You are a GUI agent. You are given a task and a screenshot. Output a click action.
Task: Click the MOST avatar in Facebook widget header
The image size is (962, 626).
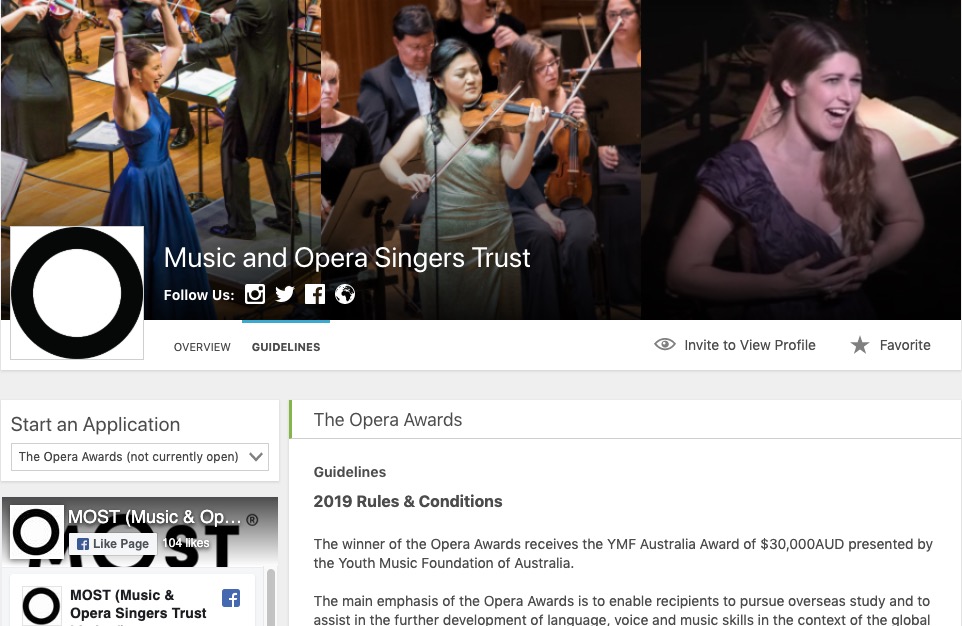coord(37,531)
